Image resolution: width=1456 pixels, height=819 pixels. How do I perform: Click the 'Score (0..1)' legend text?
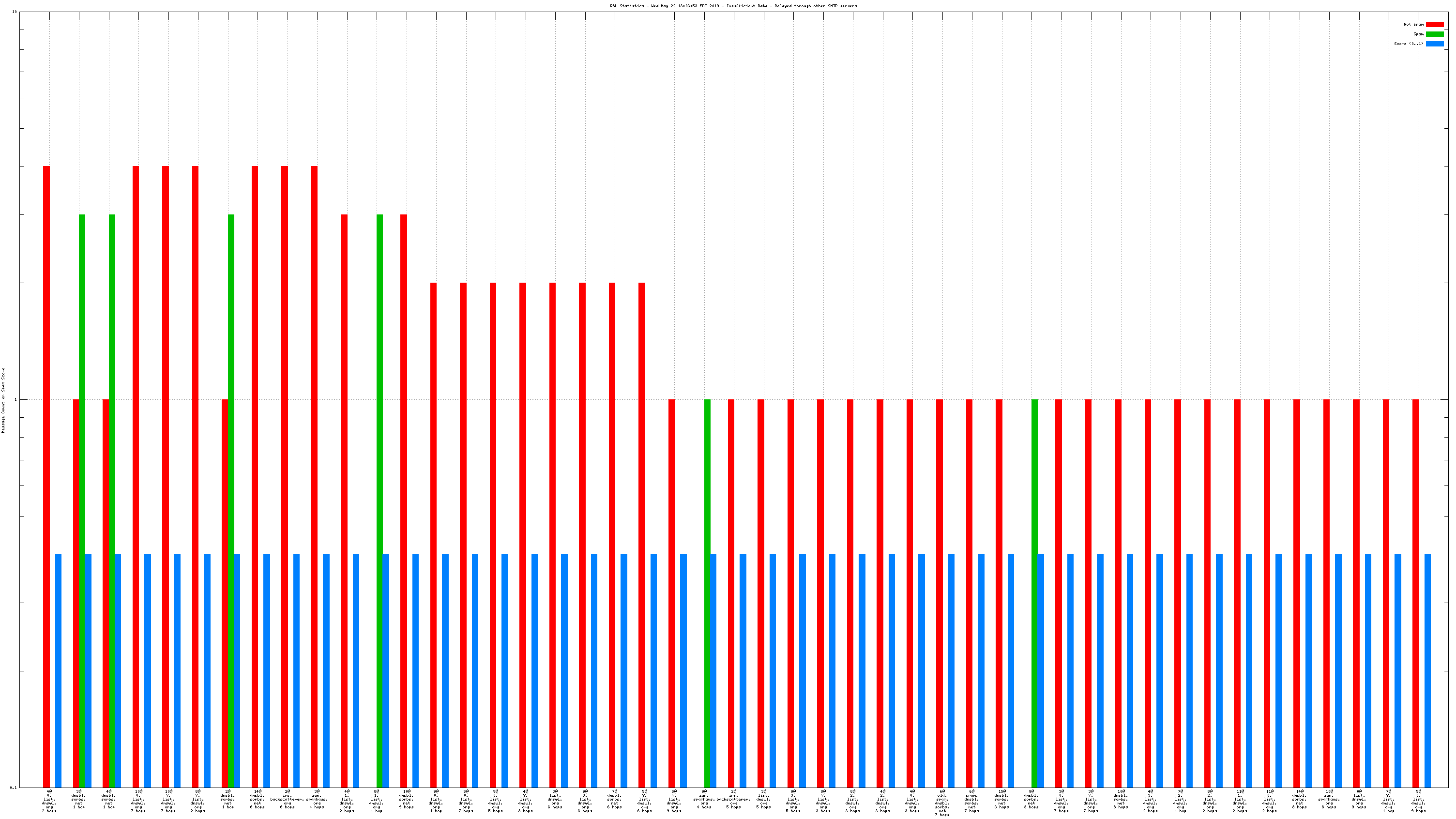click(1408, 44)
